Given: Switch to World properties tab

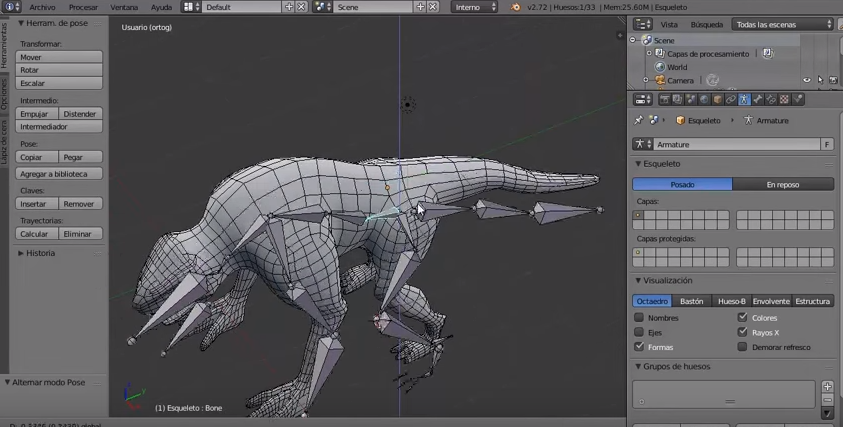Looking at the screenshot, I should point(704,99).
